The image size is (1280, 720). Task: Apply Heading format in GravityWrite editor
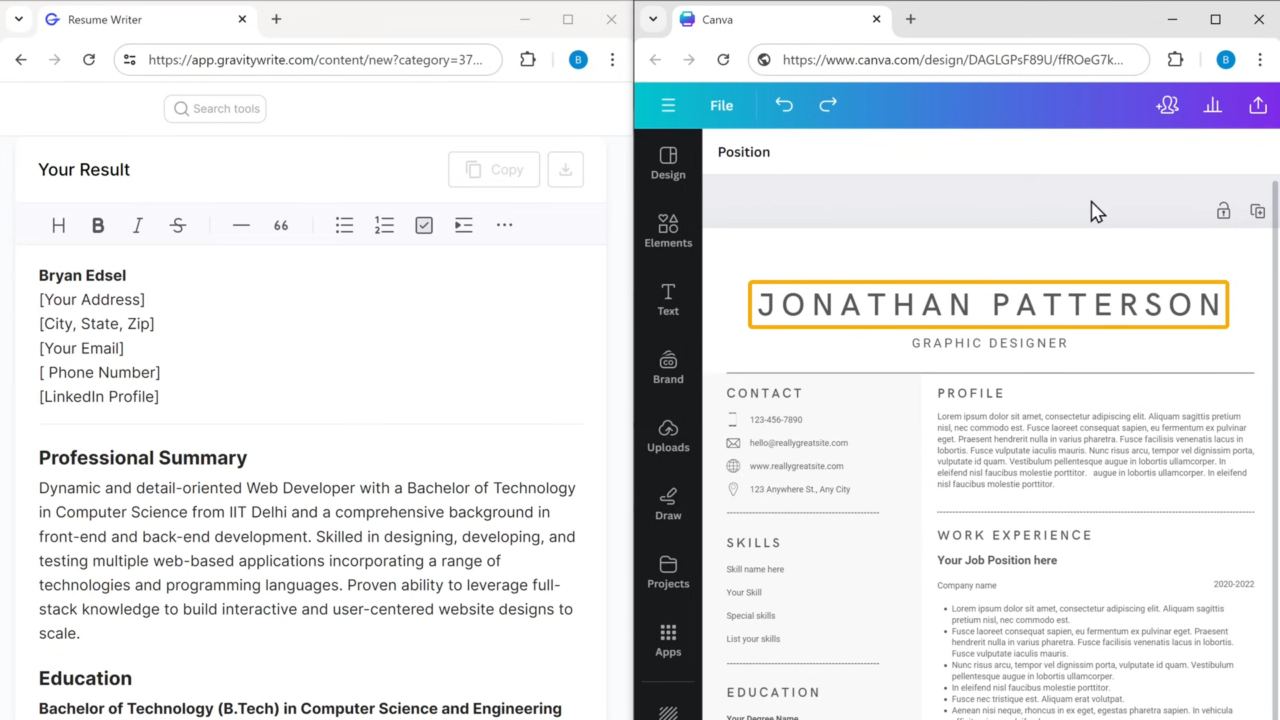click(58, 225)
